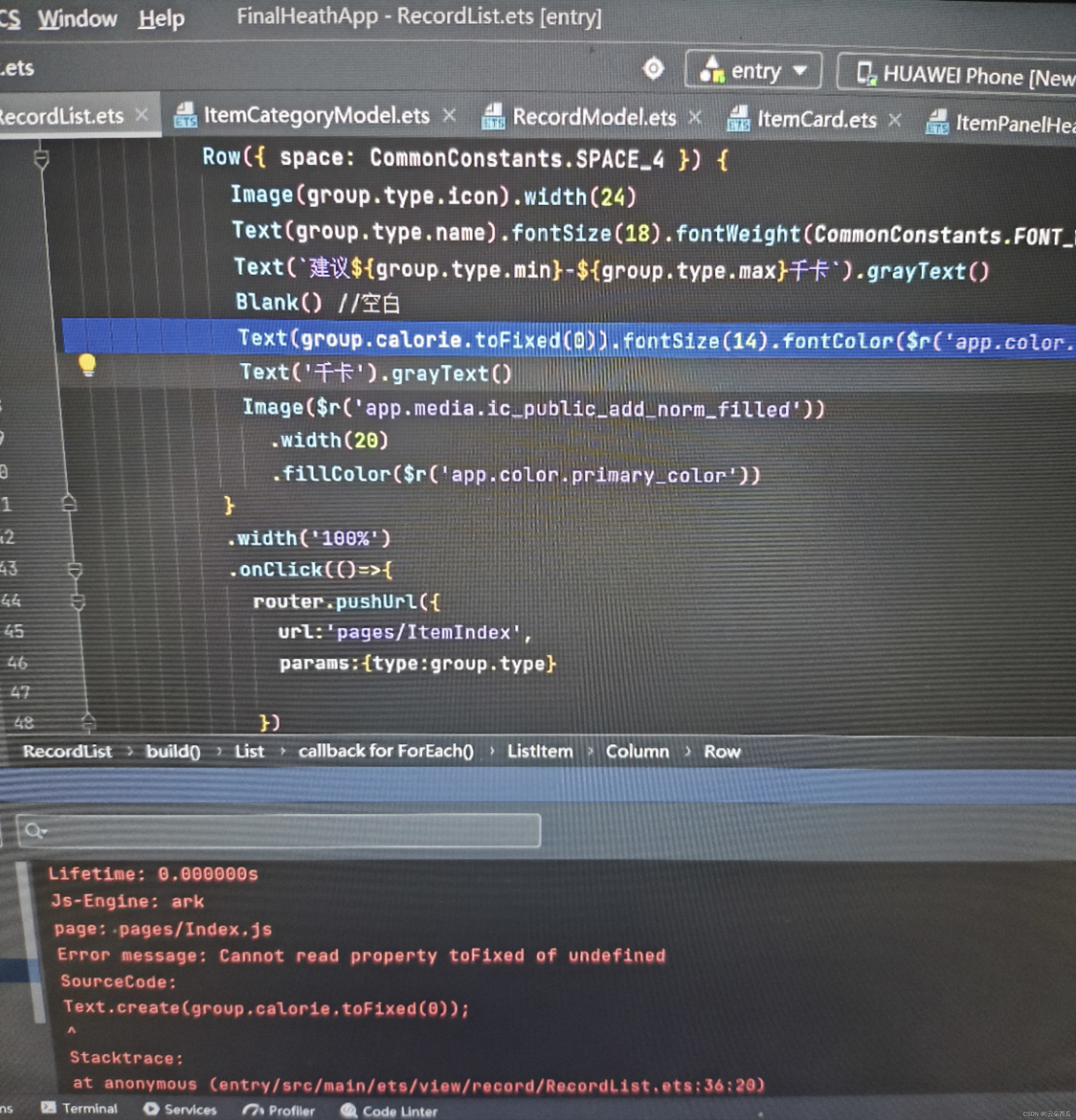Screen dimensions: 1076x1120
Task: Click on url:'pages/ItemIndex' line
Action: pyautogui.click(x=405, y=632)
